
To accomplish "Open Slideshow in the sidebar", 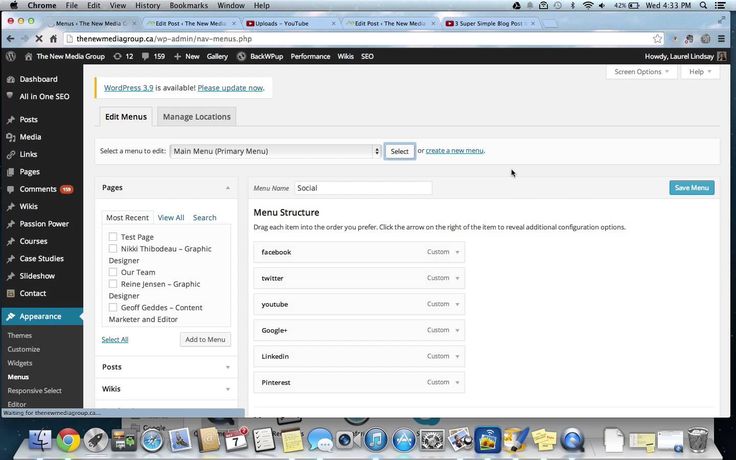I will pyautogui.click(x=37, y=276).
